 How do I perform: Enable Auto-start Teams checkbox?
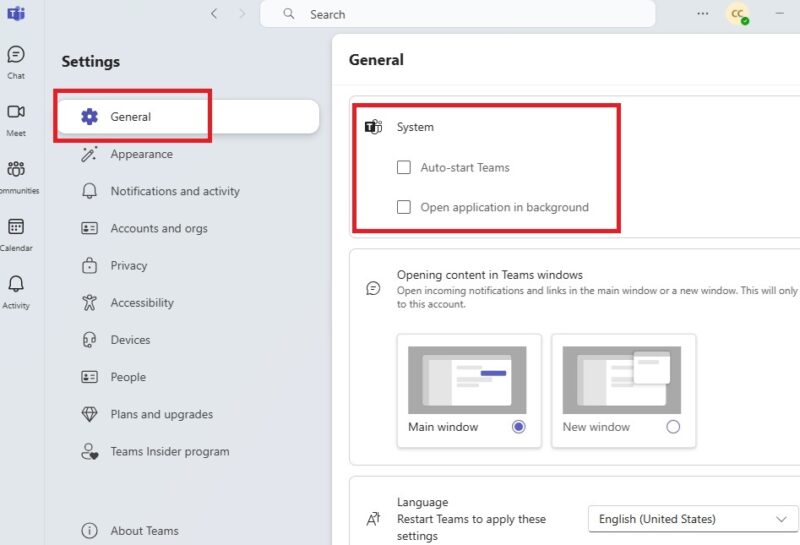click(404, 167)
